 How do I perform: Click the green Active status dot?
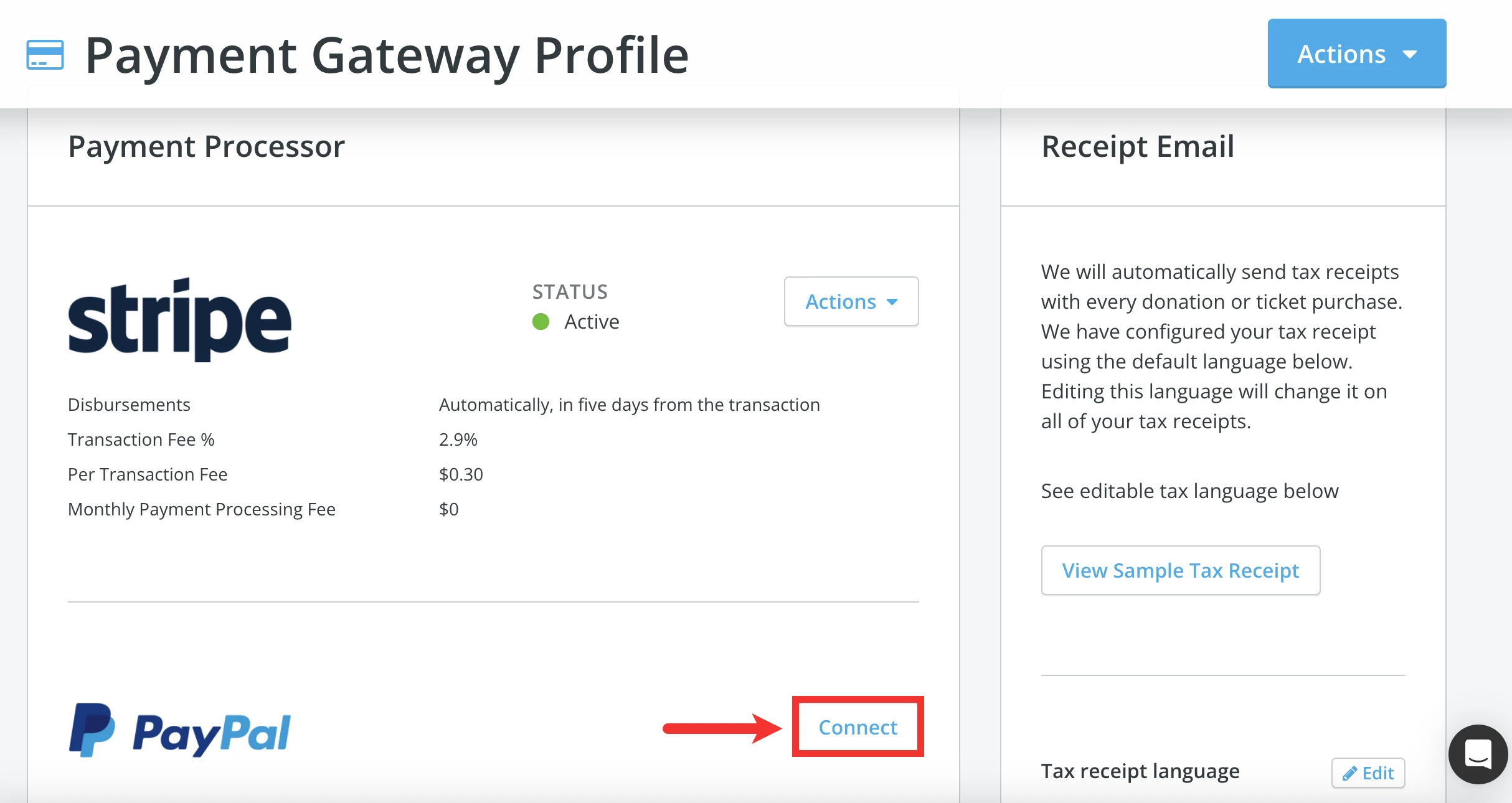pos(541,322)
